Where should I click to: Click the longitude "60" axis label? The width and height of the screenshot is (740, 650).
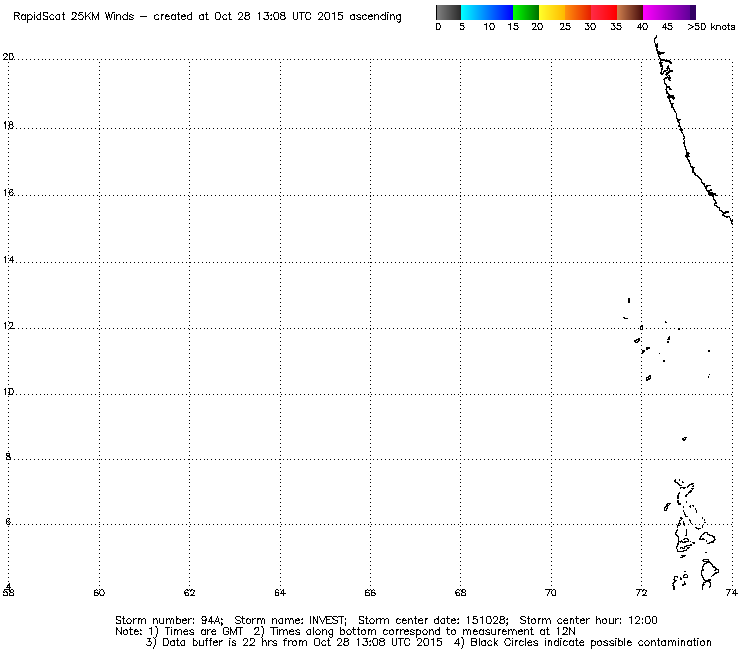point(99,592)
